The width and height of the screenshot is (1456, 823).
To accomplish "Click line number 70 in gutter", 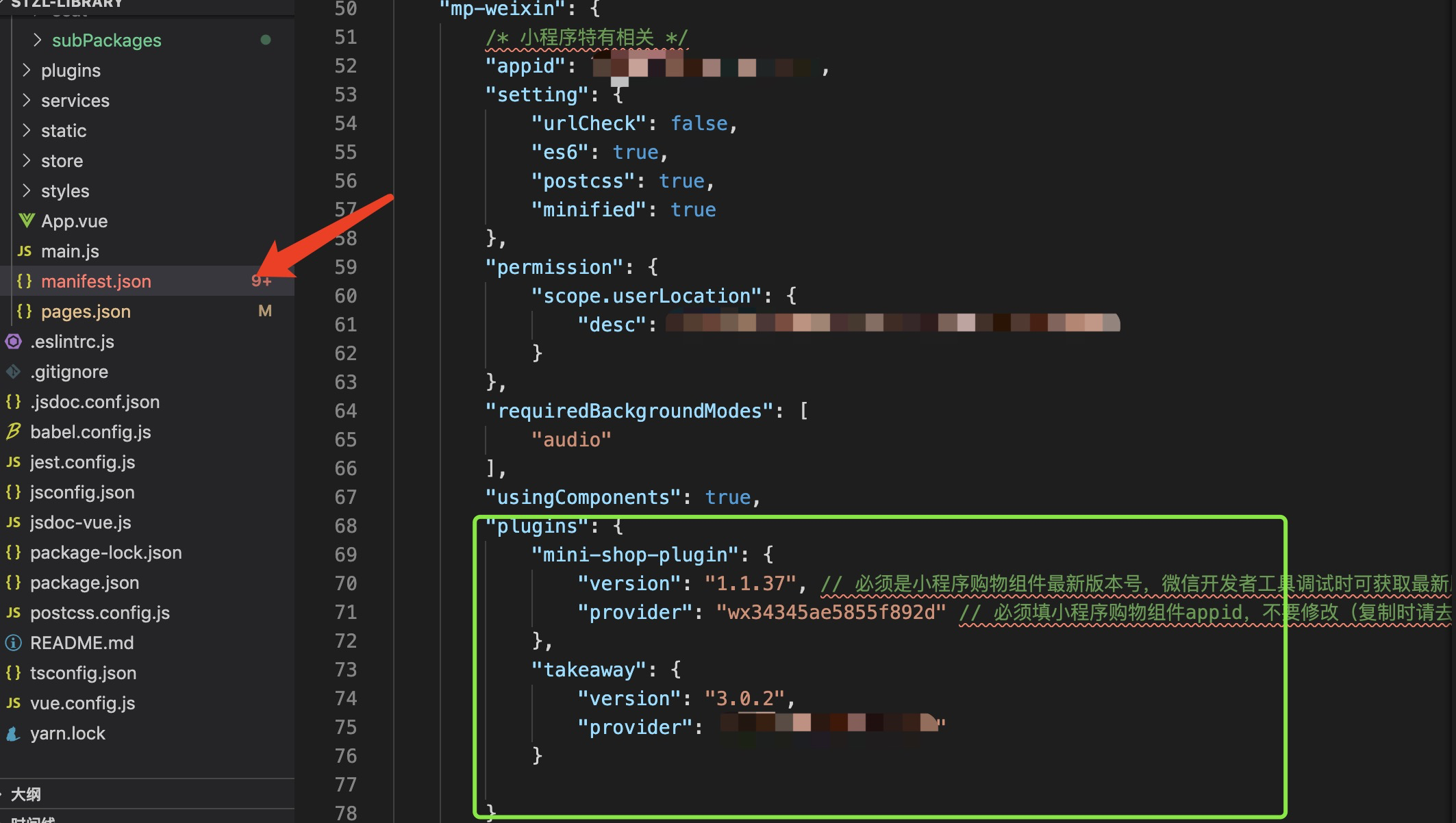I will pos(346,583).
